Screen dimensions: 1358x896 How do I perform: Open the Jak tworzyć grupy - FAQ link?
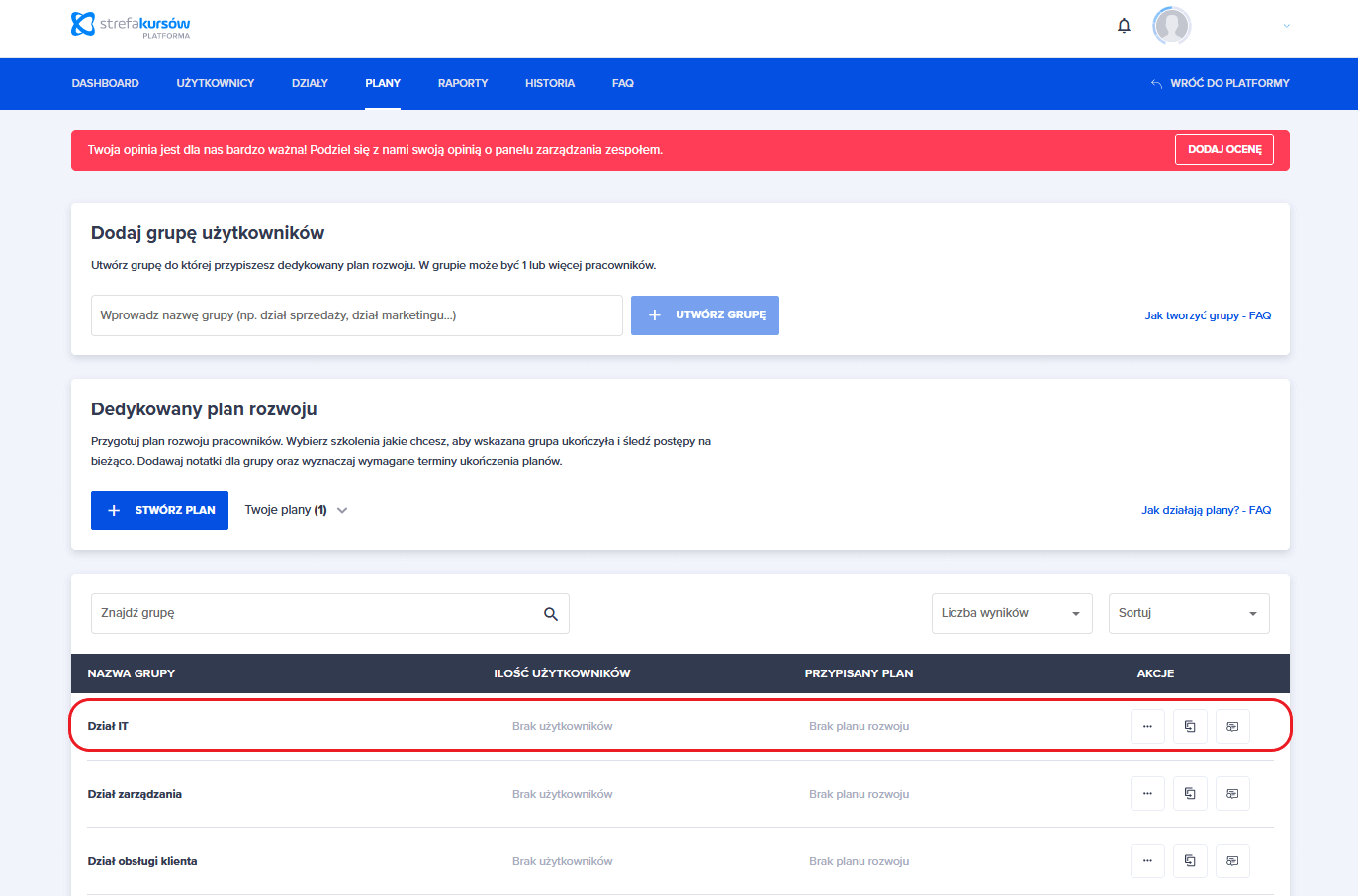[1208, 315]
